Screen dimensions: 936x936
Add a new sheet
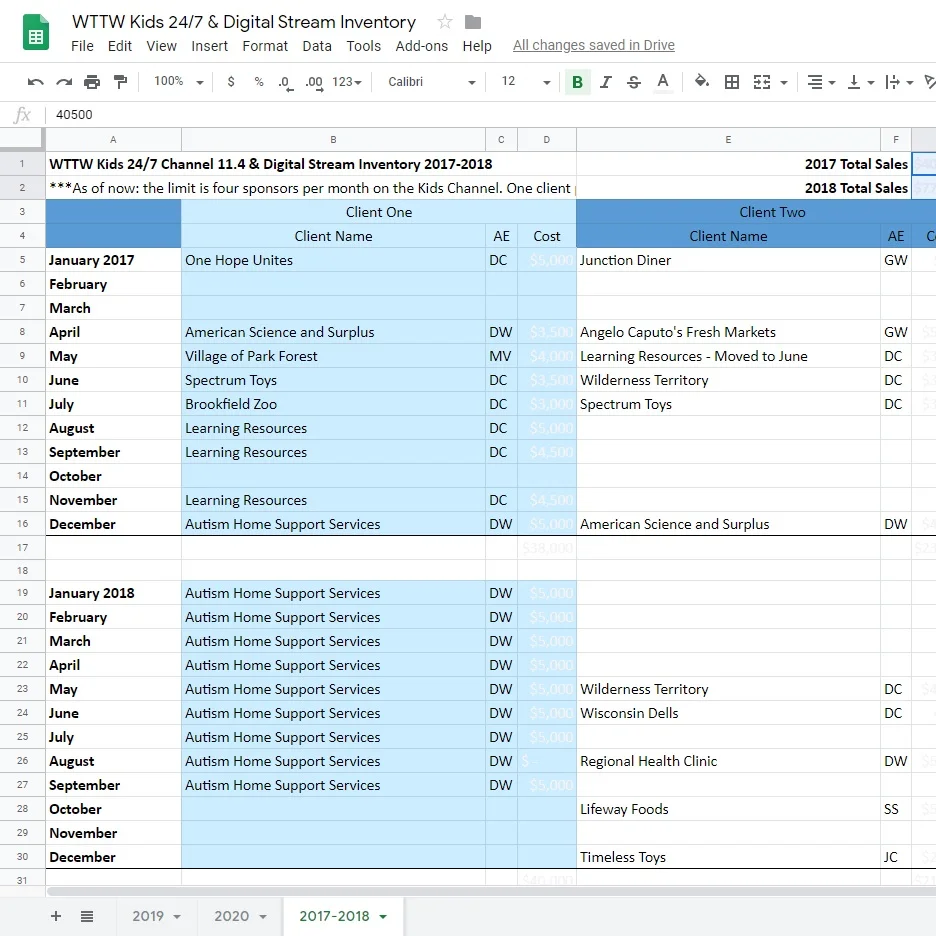pyautogui.click(x=56, y=916)
